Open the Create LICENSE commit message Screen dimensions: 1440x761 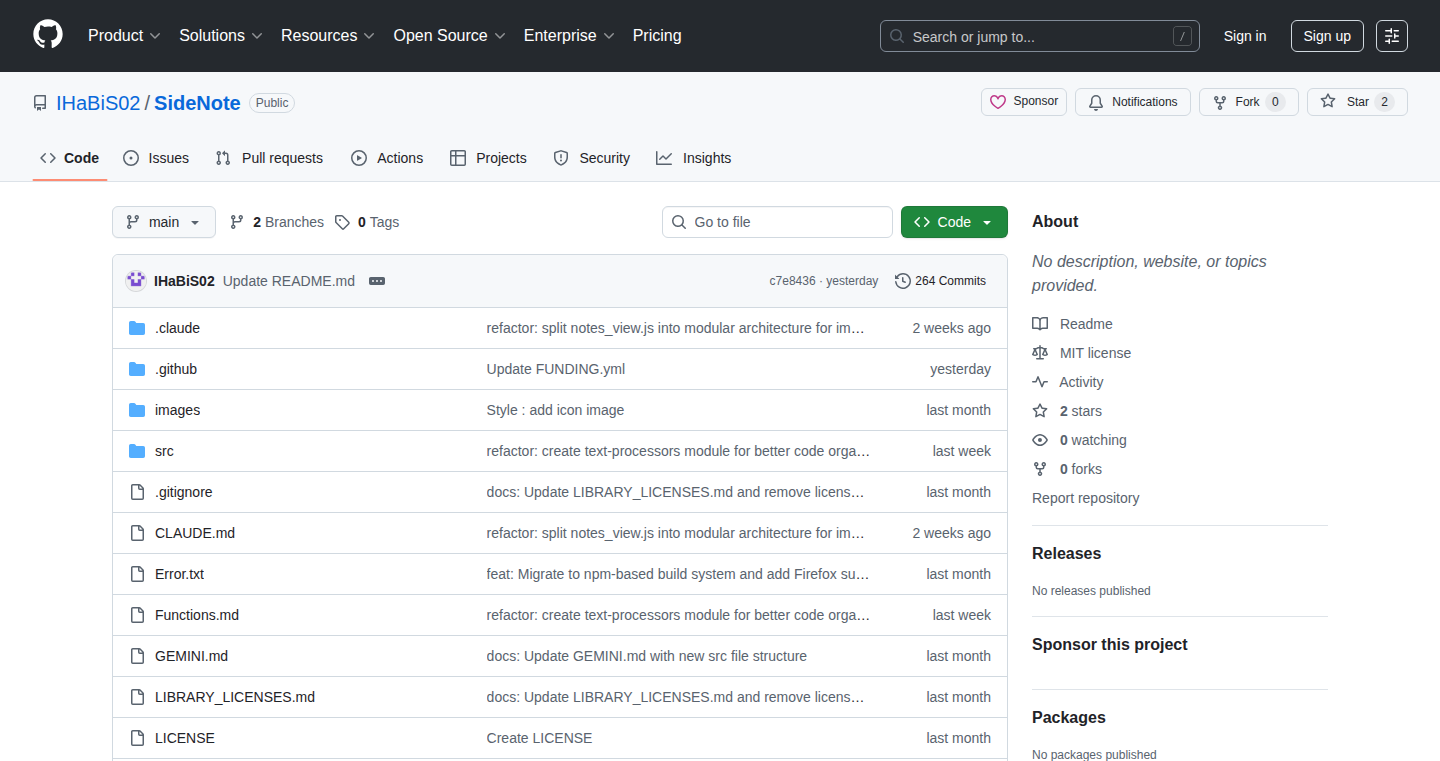[539, 738]
